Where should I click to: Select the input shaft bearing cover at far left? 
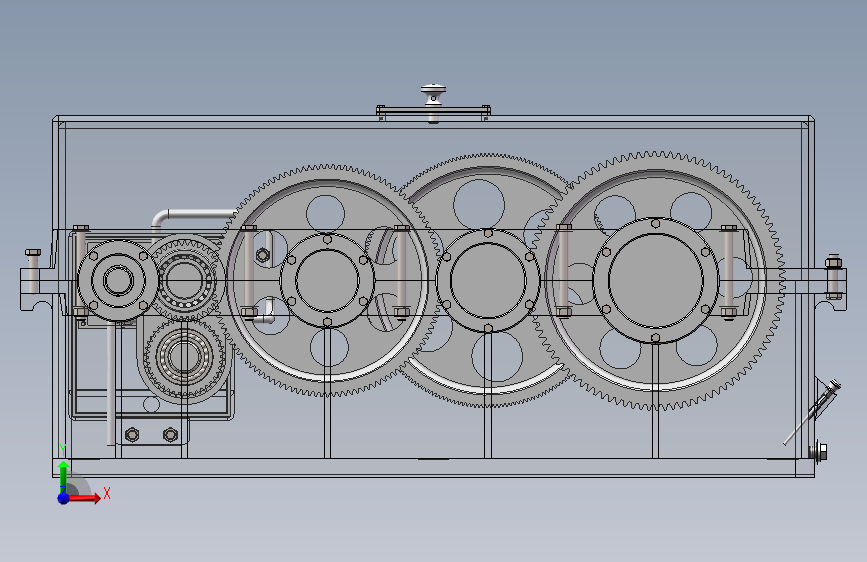click(x=118, y=280)
